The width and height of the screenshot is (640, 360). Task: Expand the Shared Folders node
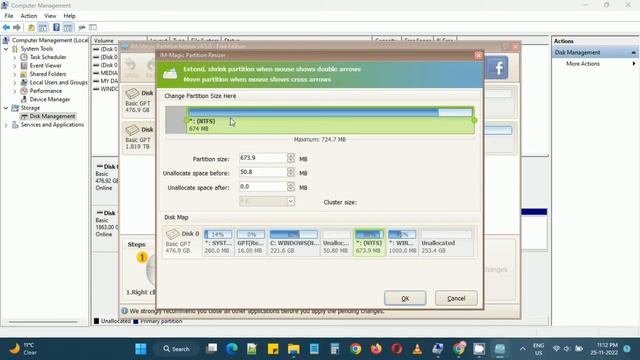pos(15,74)
